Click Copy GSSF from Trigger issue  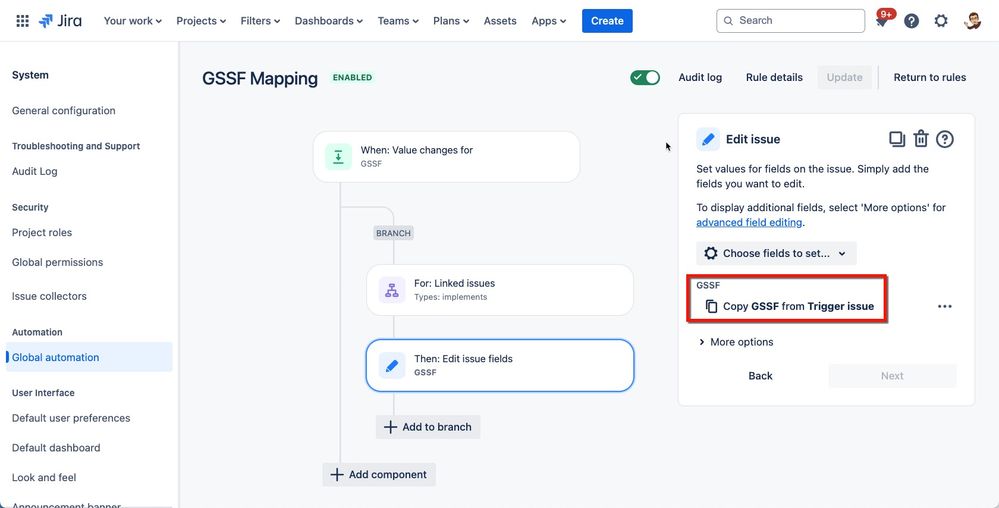tap(789, 307)
